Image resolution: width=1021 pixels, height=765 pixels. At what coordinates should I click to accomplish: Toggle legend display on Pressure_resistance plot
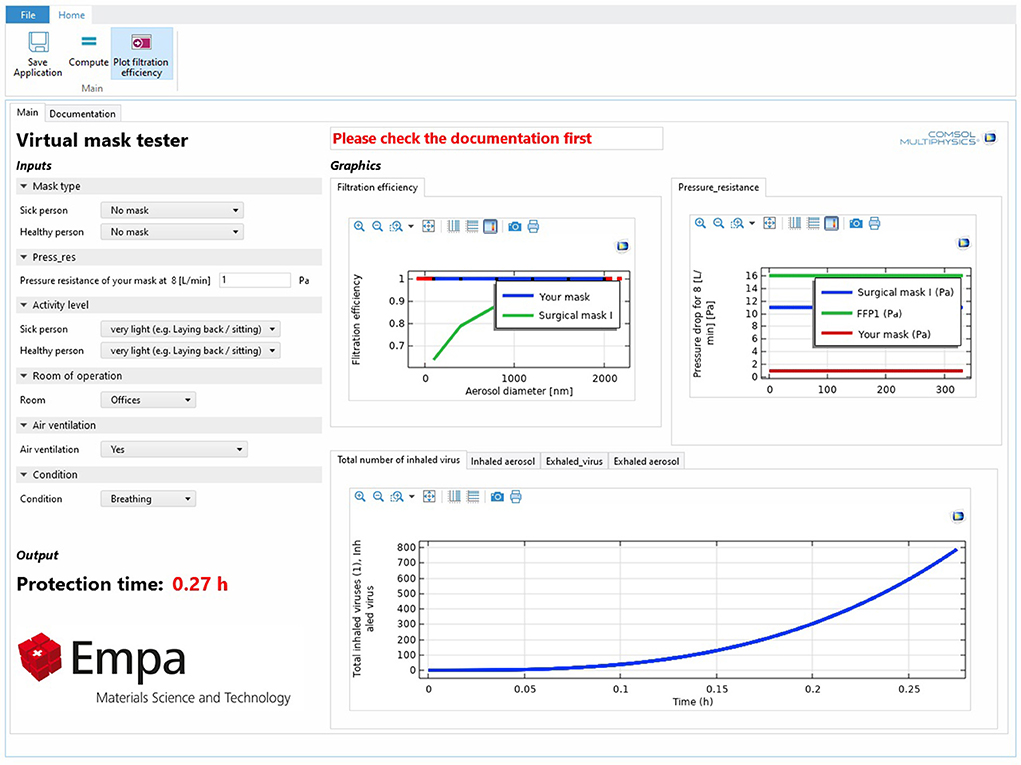coord(832,223)
